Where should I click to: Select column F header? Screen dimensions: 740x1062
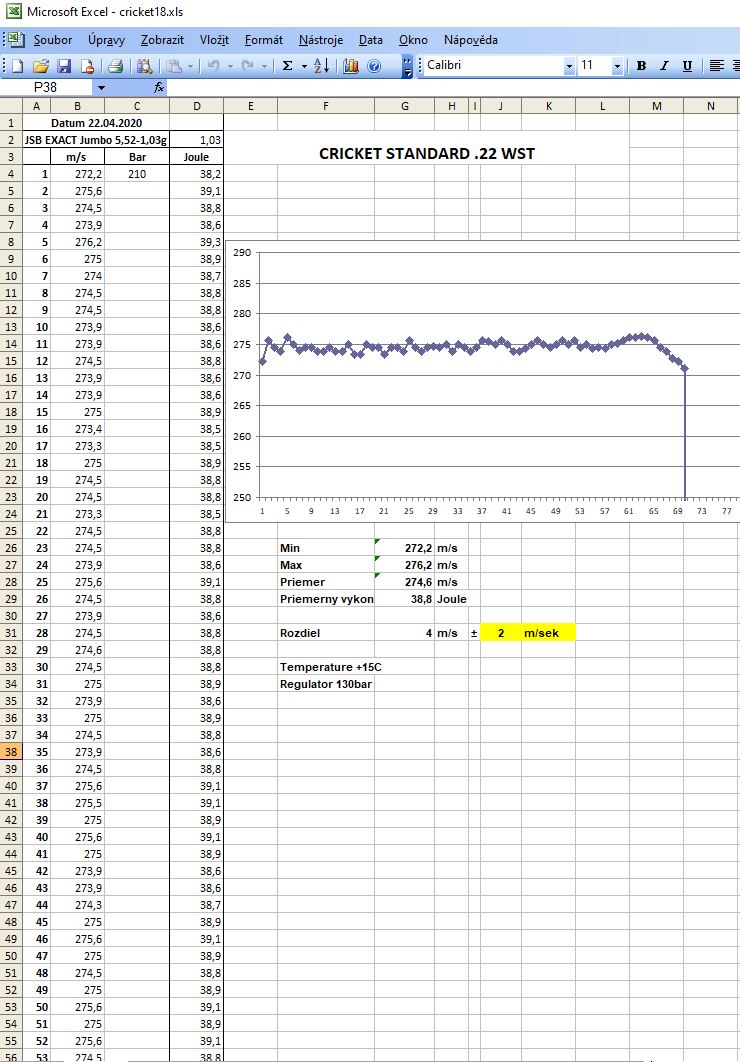click(326, 106)
